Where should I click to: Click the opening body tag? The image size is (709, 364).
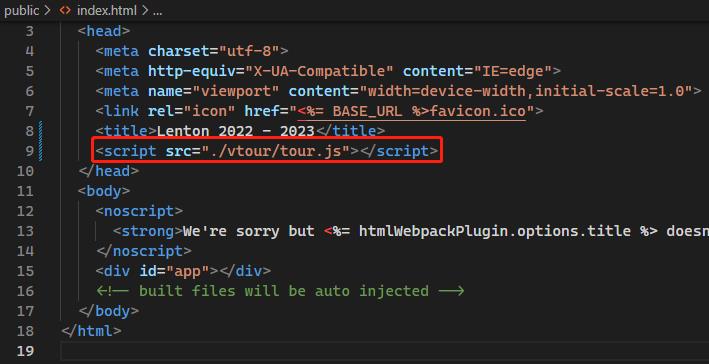coord(104,191)
